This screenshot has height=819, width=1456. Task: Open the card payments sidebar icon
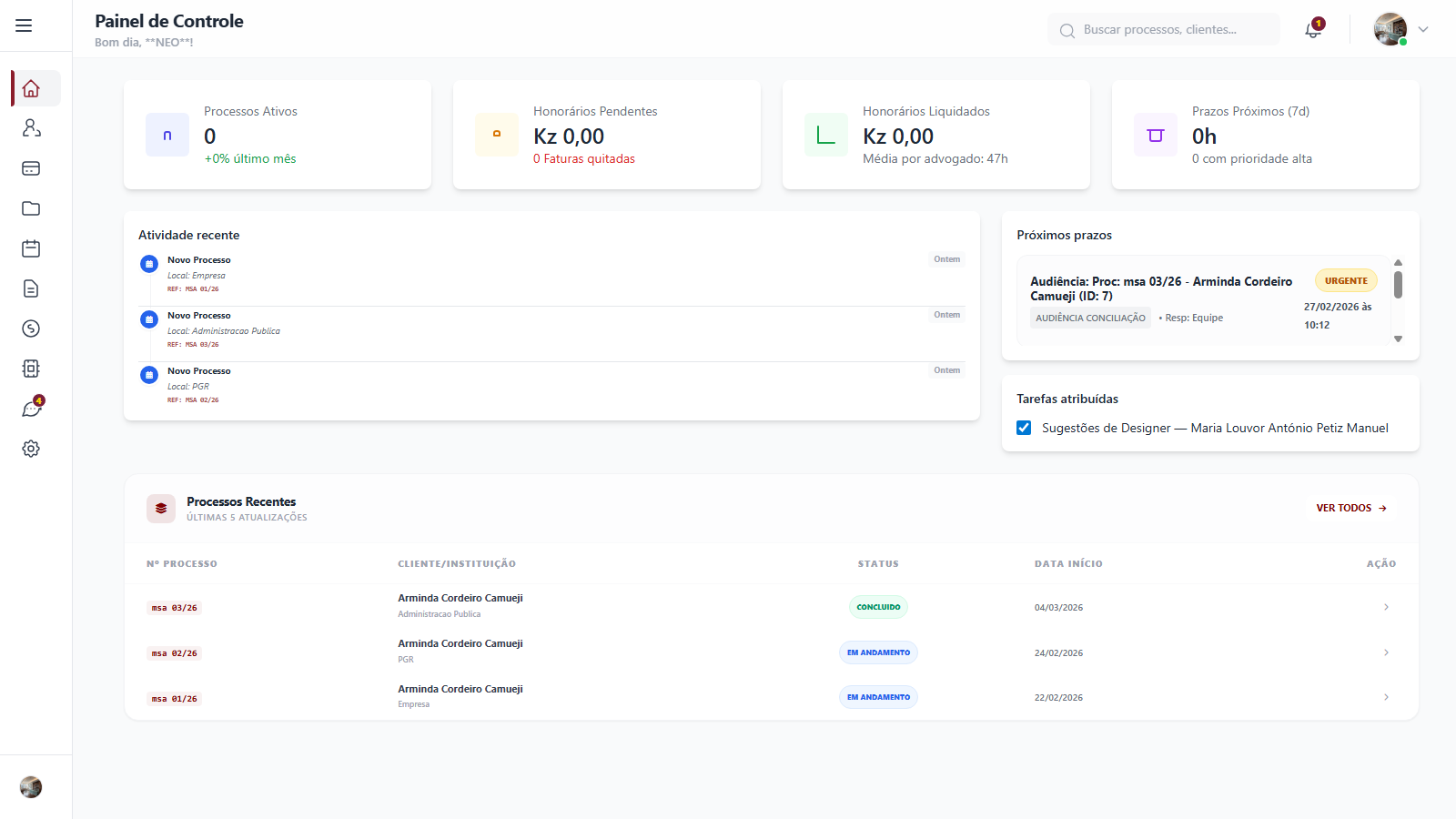(31, 168)
